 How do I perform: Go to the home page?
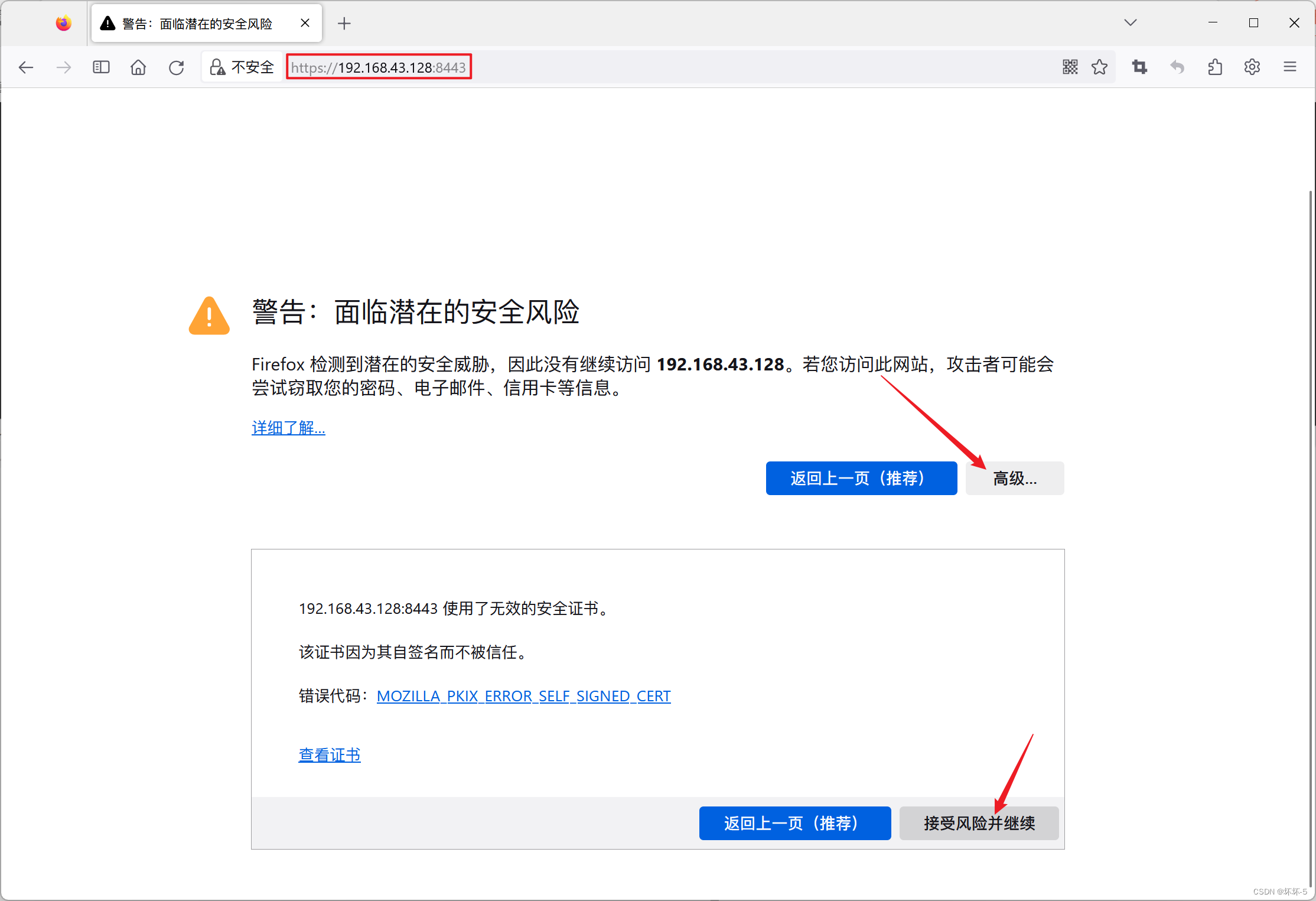138,67
